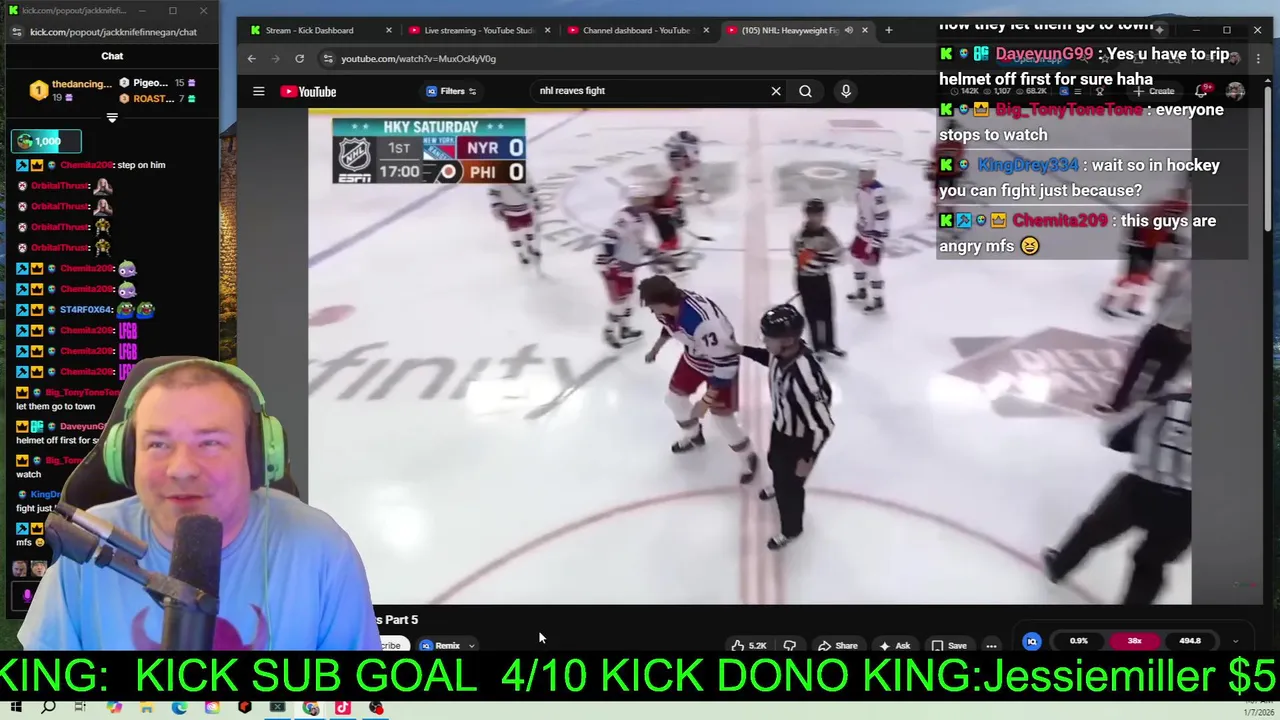Click the pink 38x stat pill
Screen dimensions: 1280x720
[1134, 641]
